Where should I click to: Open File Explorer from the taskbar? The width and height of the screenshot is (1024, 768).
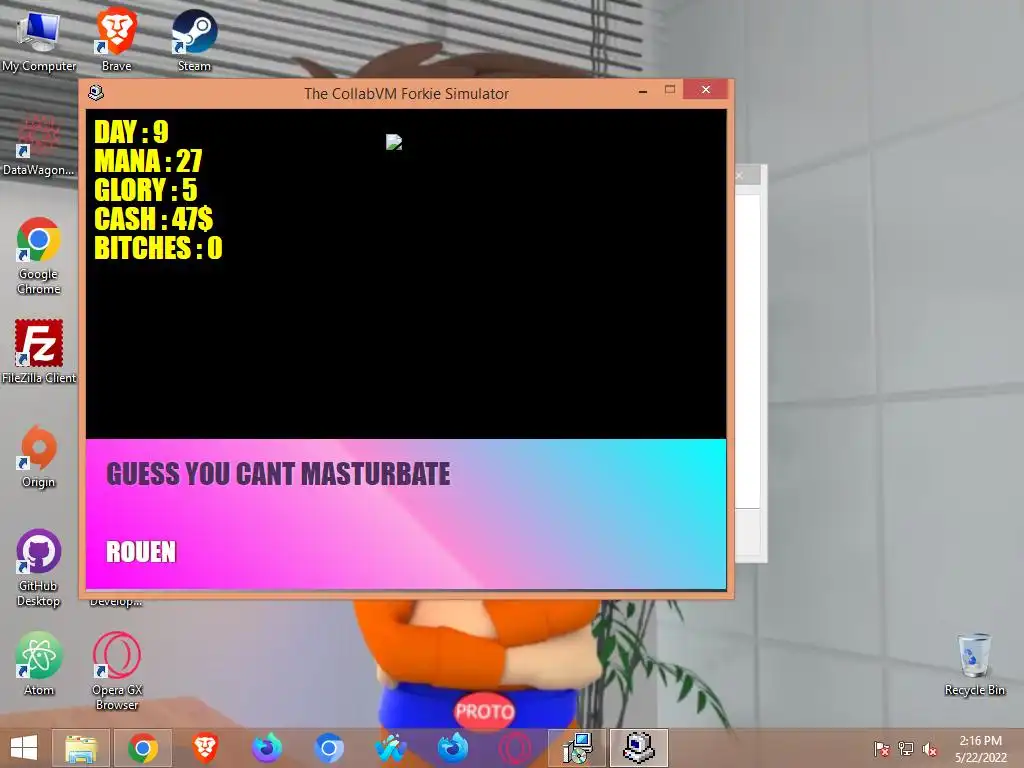[81, 748]
